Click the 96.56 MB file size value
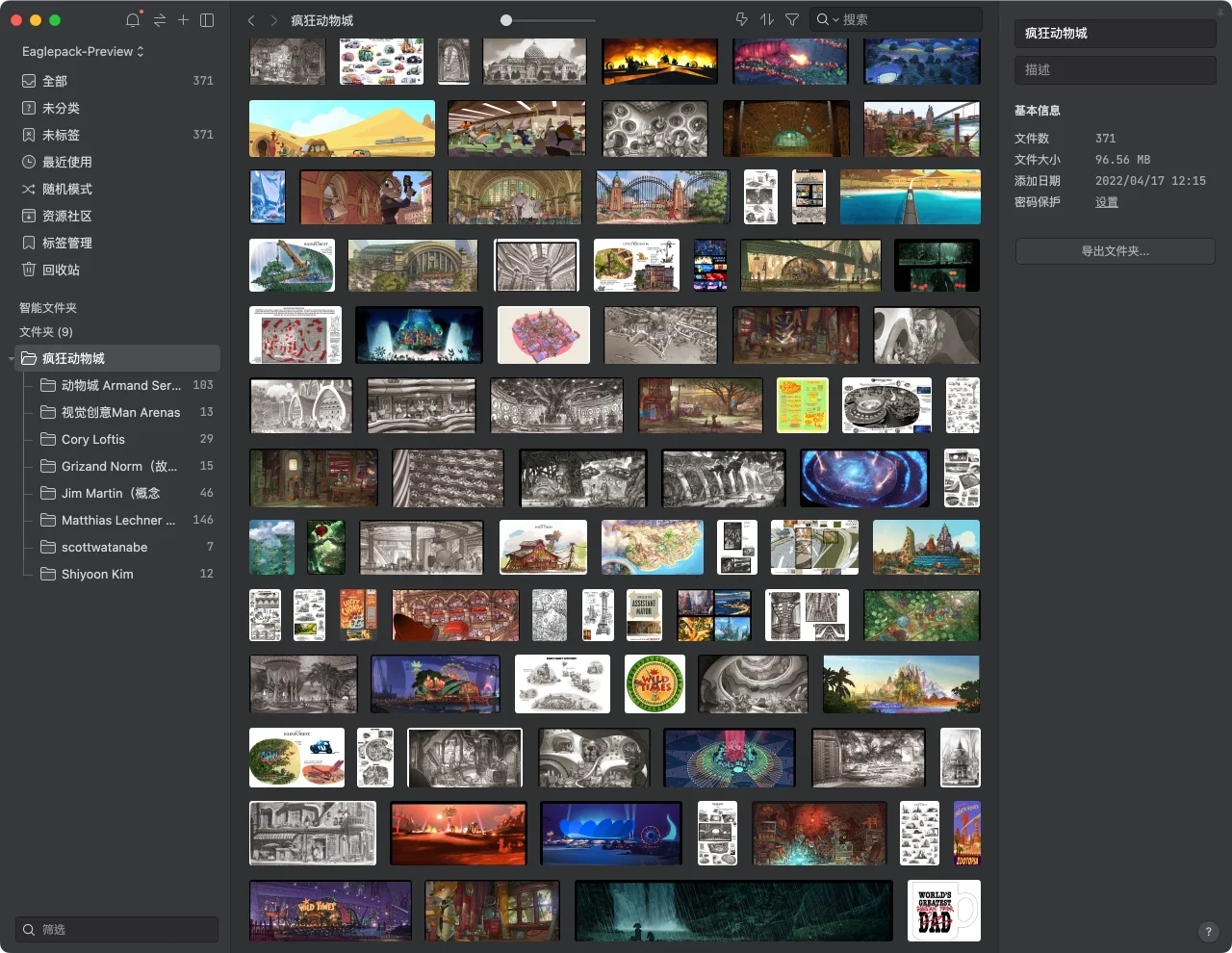The image size is (1232, 953). tap(1123, 160)
